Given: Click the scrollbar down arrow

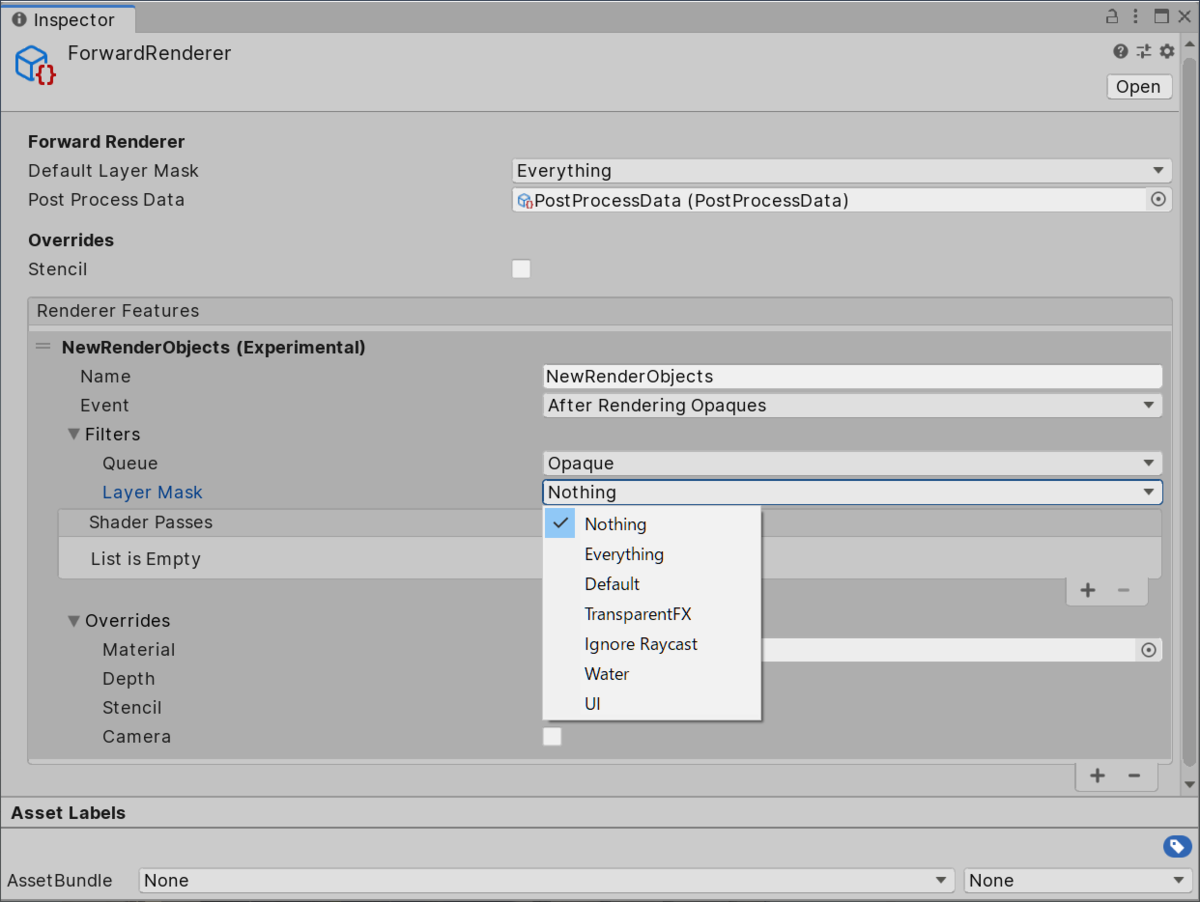Looking at the screenshot, I should [x=1189, y=785].
